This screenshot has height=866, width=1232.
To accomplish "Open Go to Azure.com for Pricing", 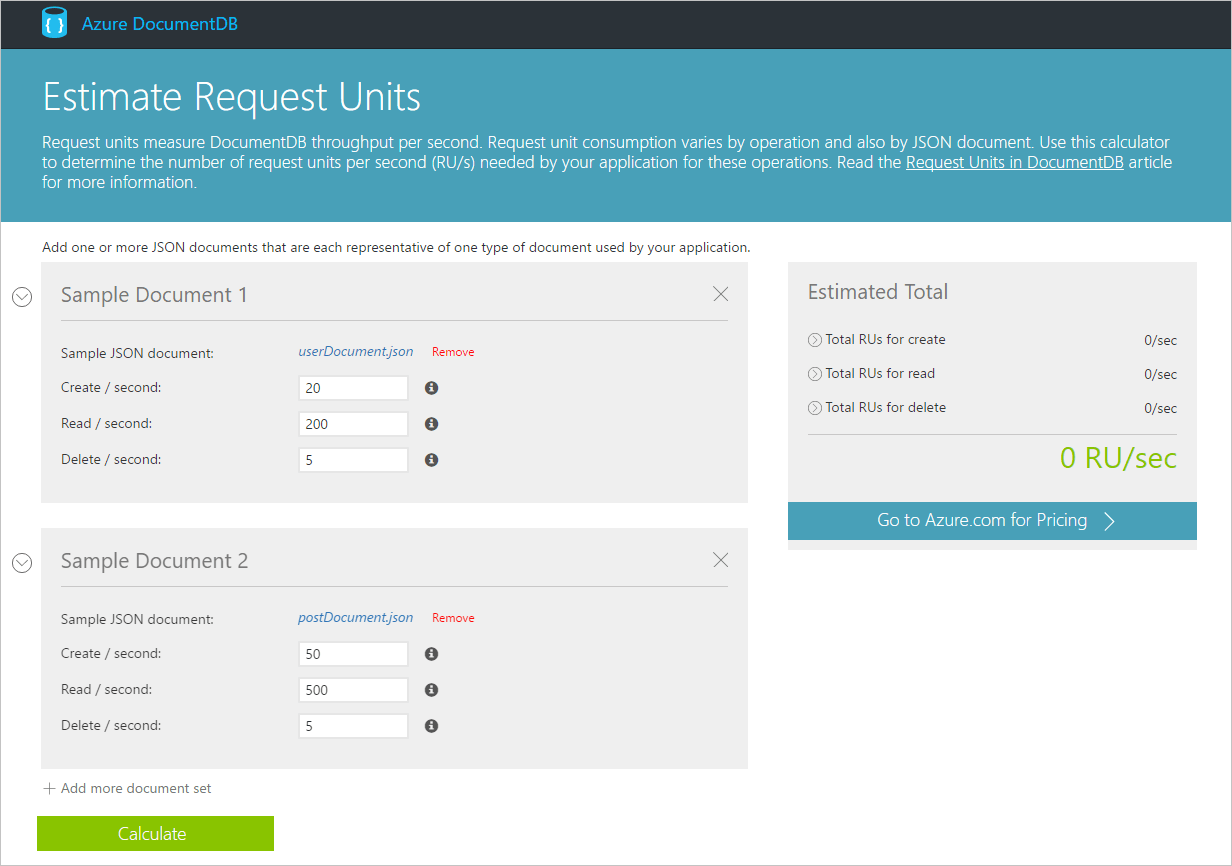I will (x=991, y=520).
